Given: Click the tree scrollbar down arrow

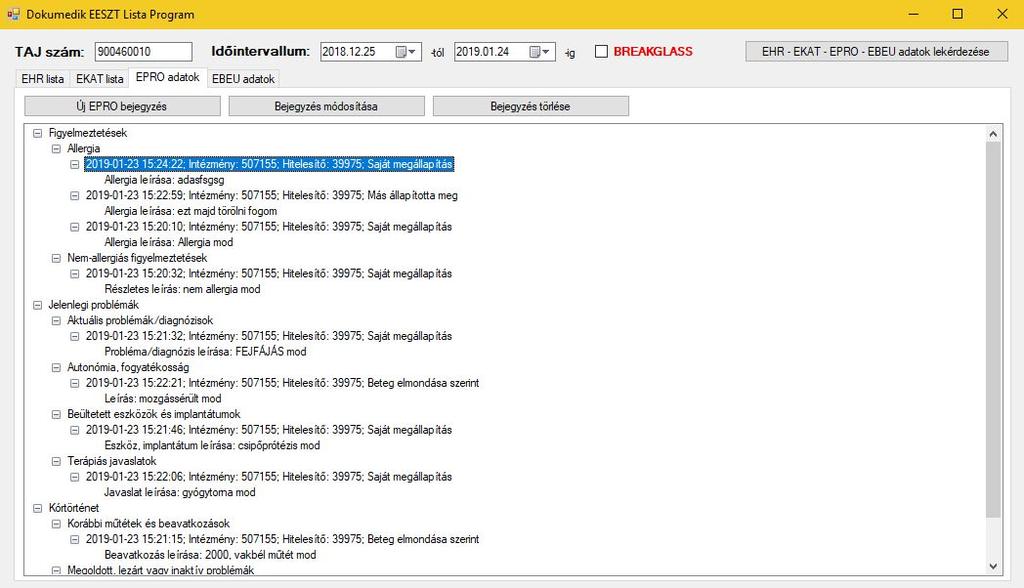Looking at the screenshot, I should (993, 567).
